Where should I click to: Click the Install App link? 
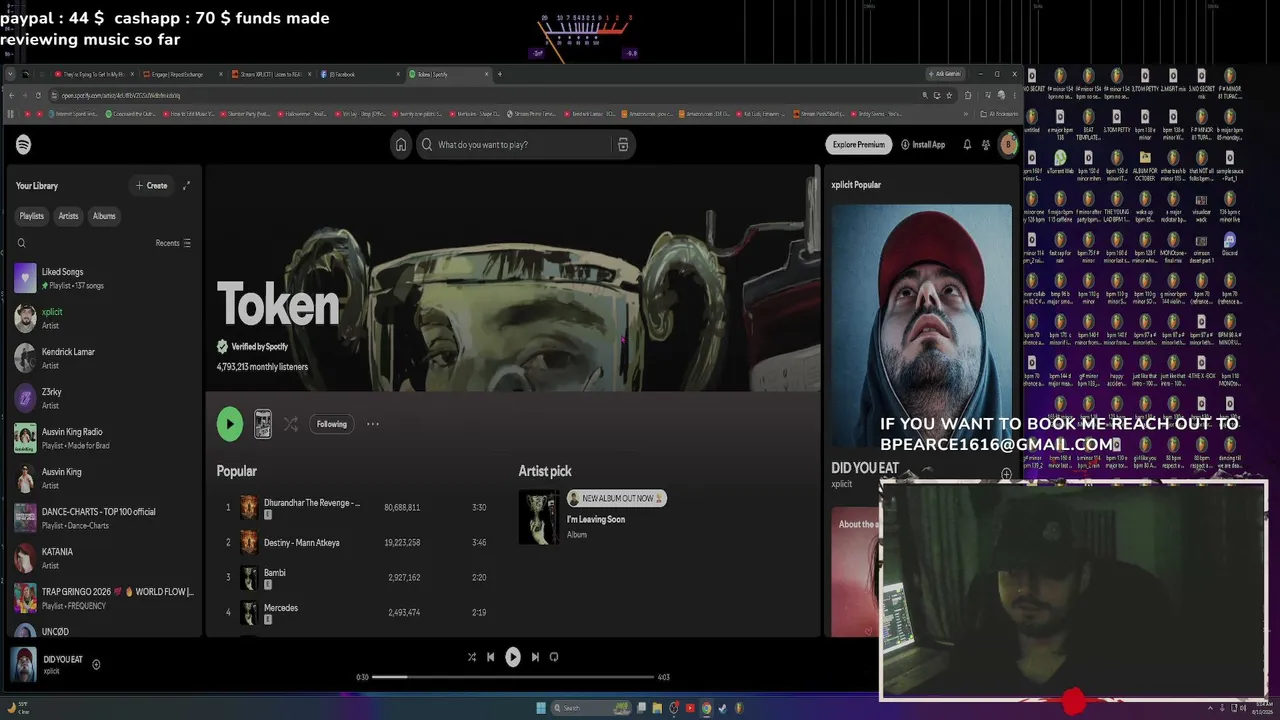[923, 145]
